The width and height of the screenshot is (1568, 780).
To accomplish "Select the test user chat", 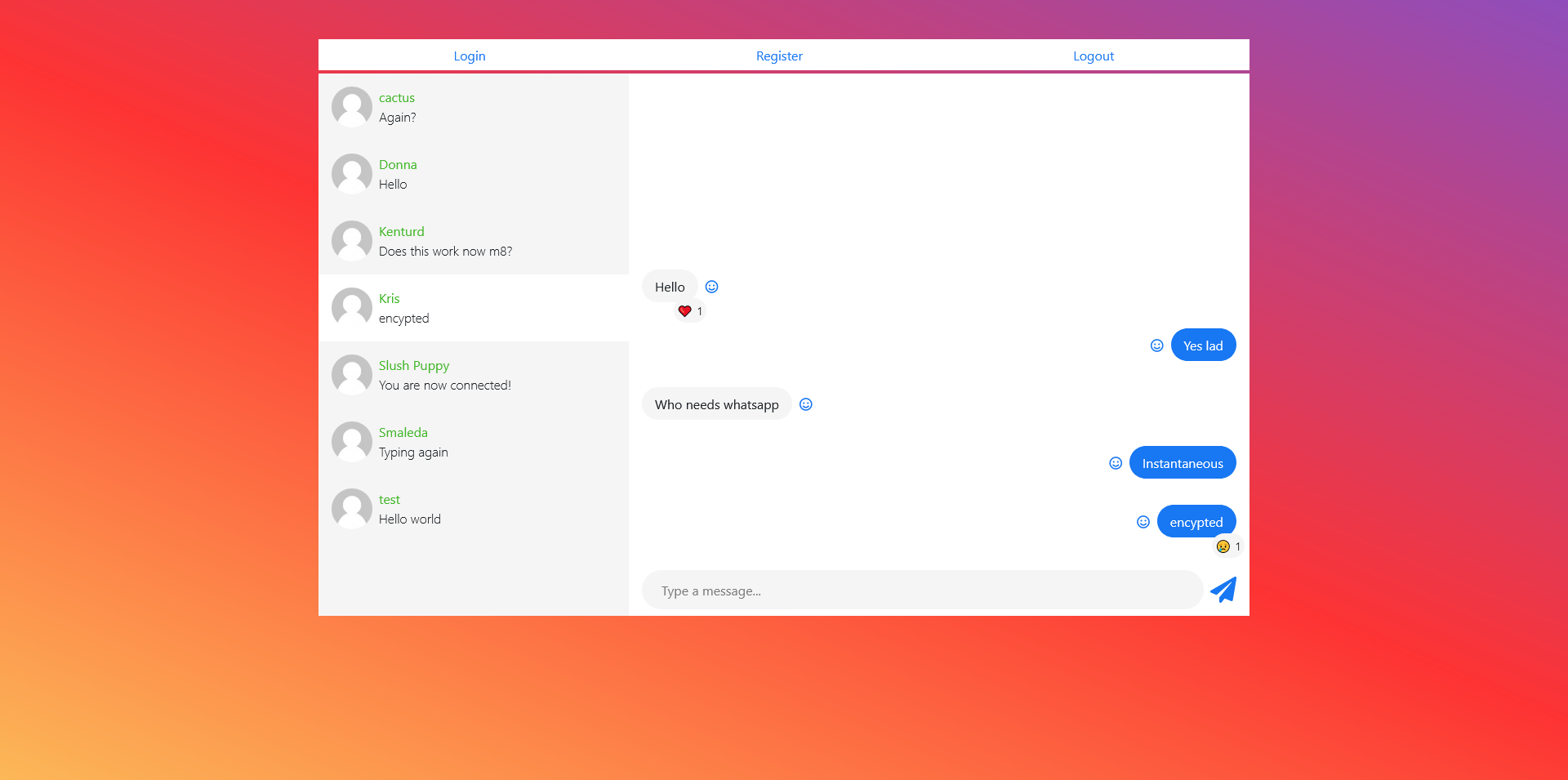I will pos(474,509).
